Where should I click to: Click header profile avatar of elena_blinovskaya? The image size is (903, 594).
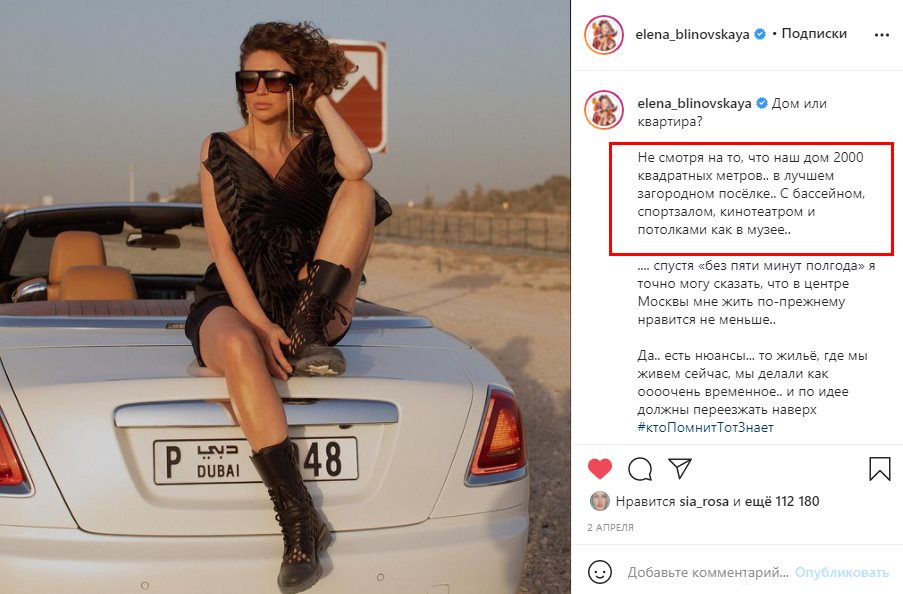604,35
